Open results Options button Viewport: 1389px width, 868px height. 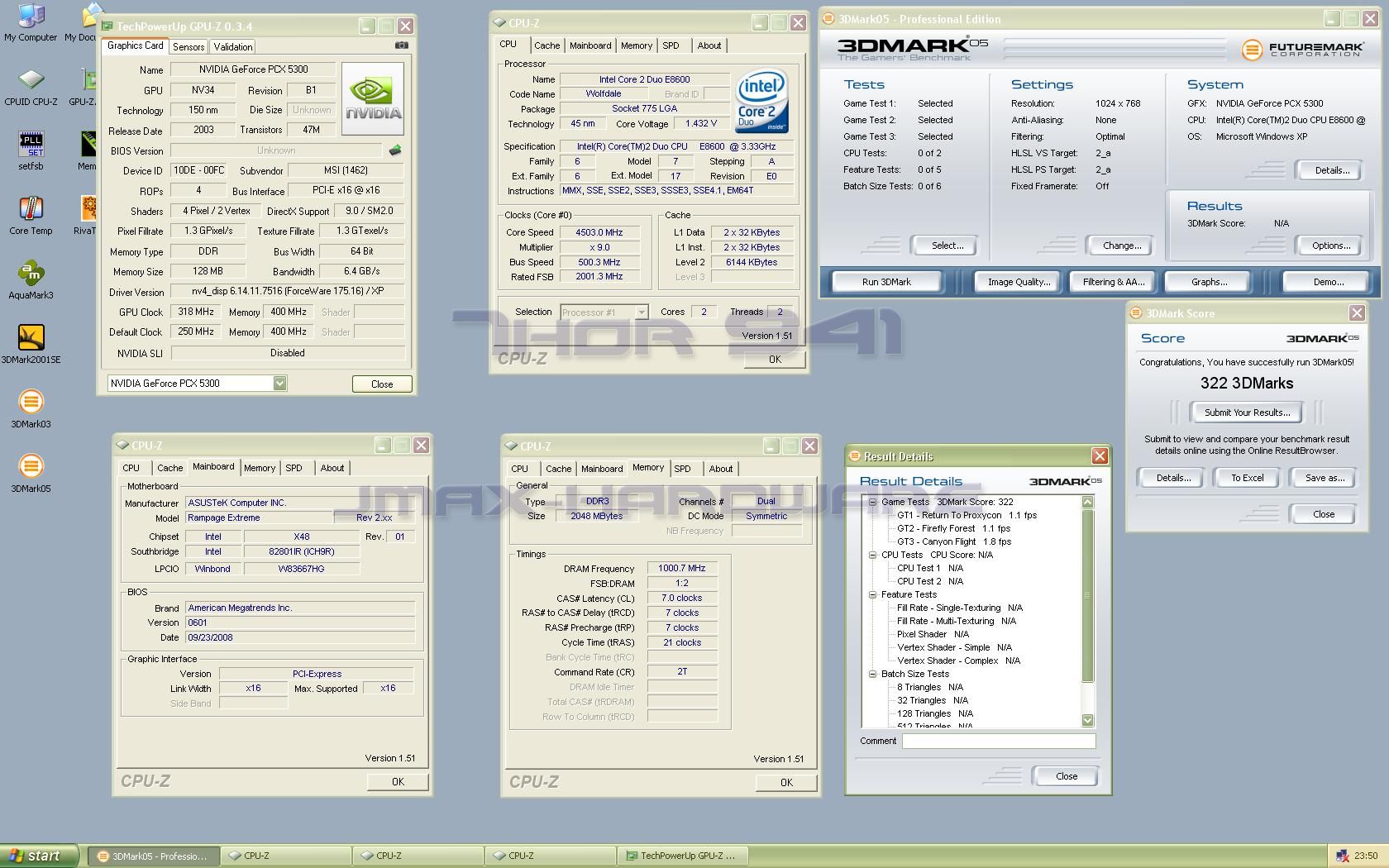(1331, 246)
